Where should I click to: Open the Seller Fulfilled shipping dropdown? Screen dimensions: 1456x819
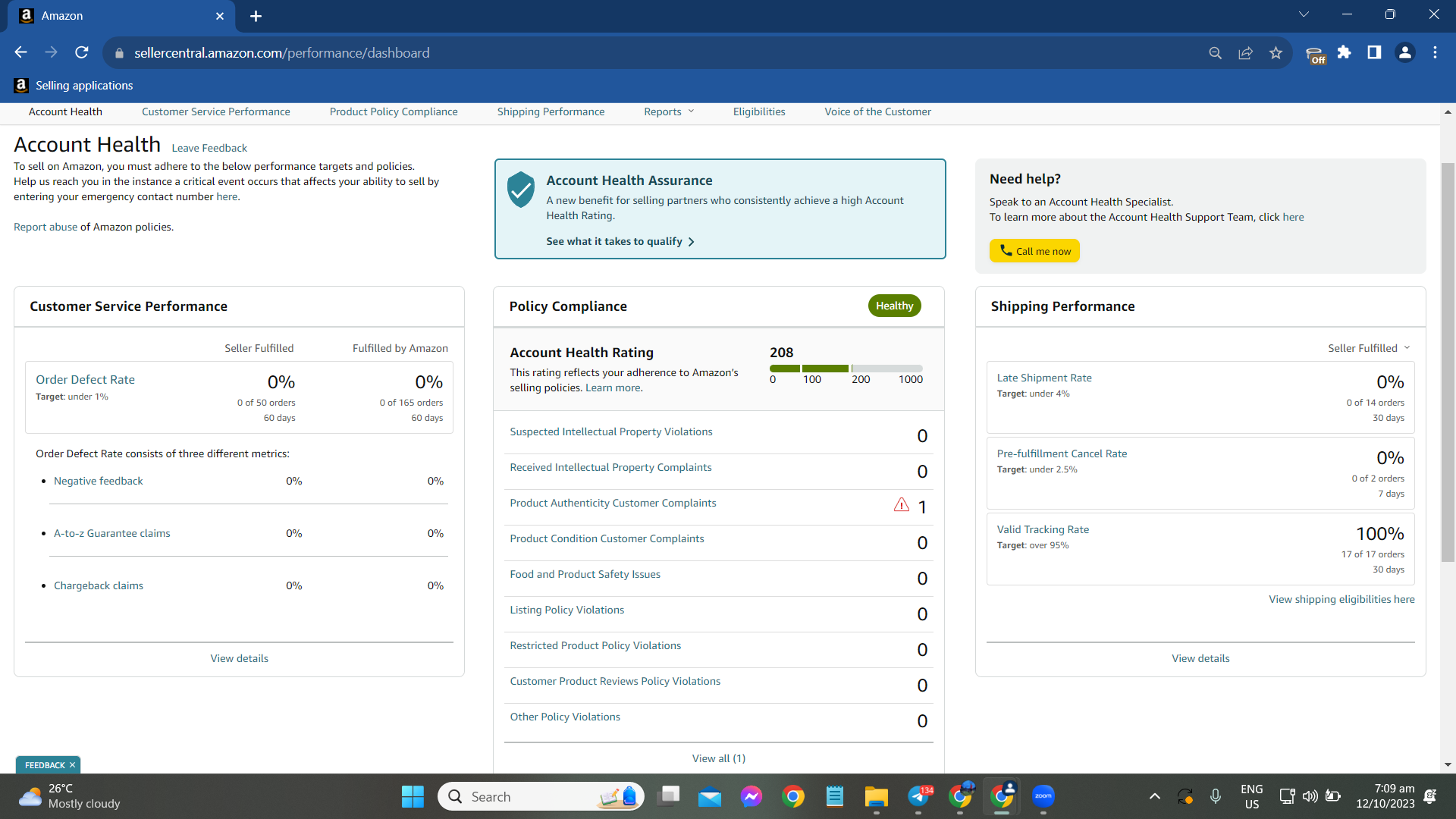click(x=1369, y=348)
